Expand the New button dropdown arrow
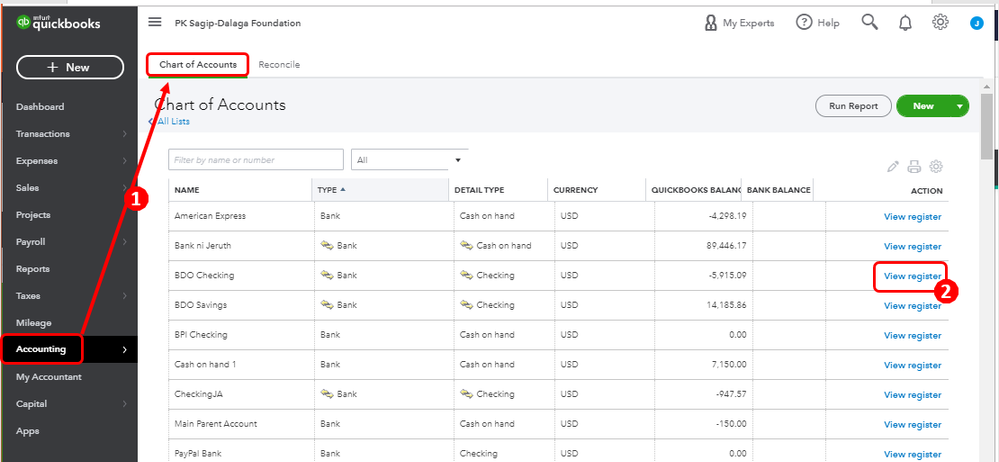The height and width of the screenshot is (462, 999). click(959, 106)
